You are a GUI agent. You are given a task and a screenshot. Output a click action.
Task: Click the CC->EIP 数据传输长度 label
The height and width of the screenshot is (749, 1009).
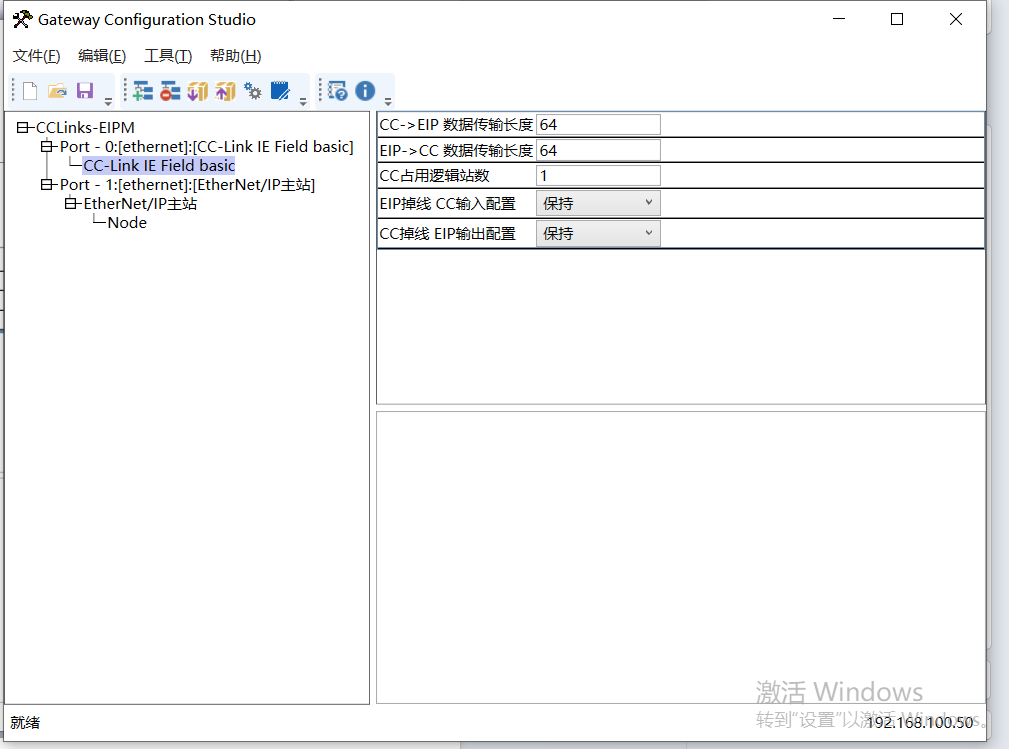coord(456,125)
